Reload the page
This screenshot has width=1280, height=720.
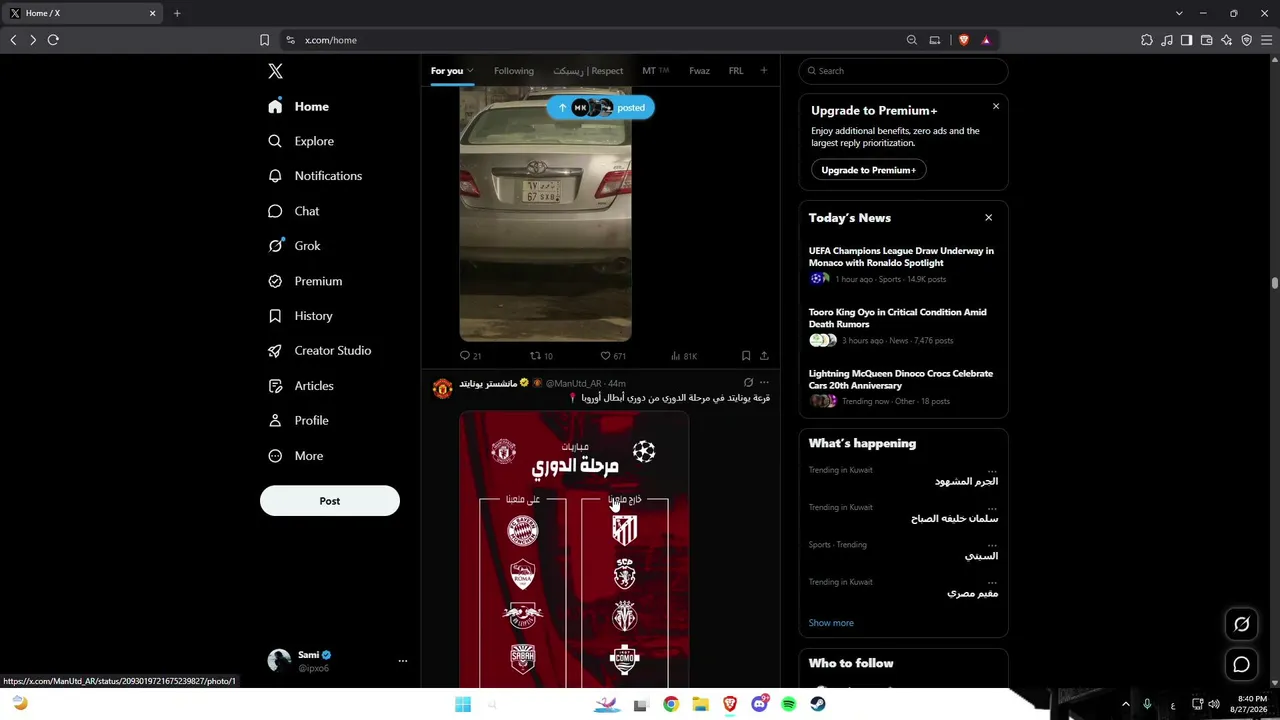(x=53, y=40)
